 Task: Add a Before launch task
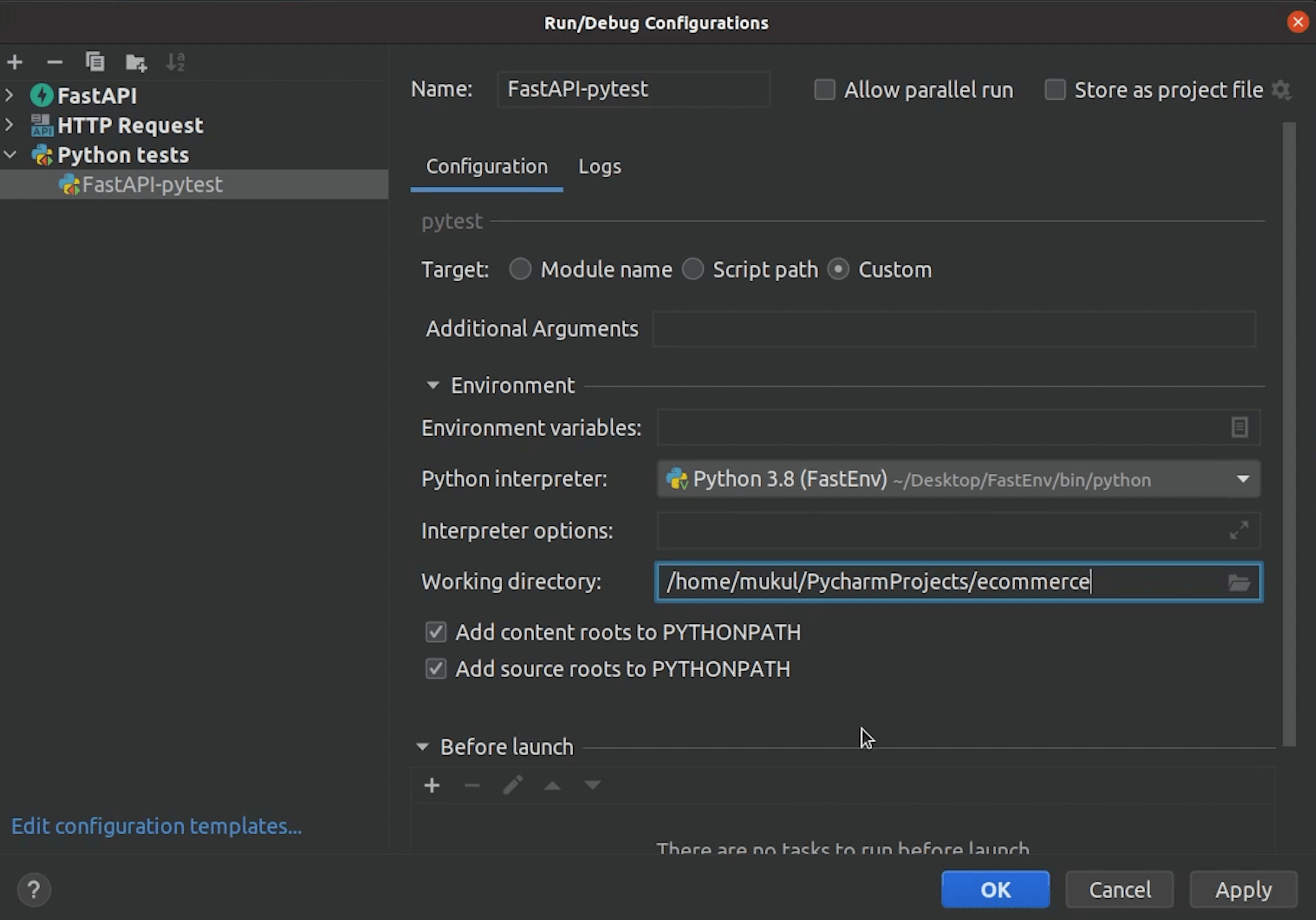432,785
